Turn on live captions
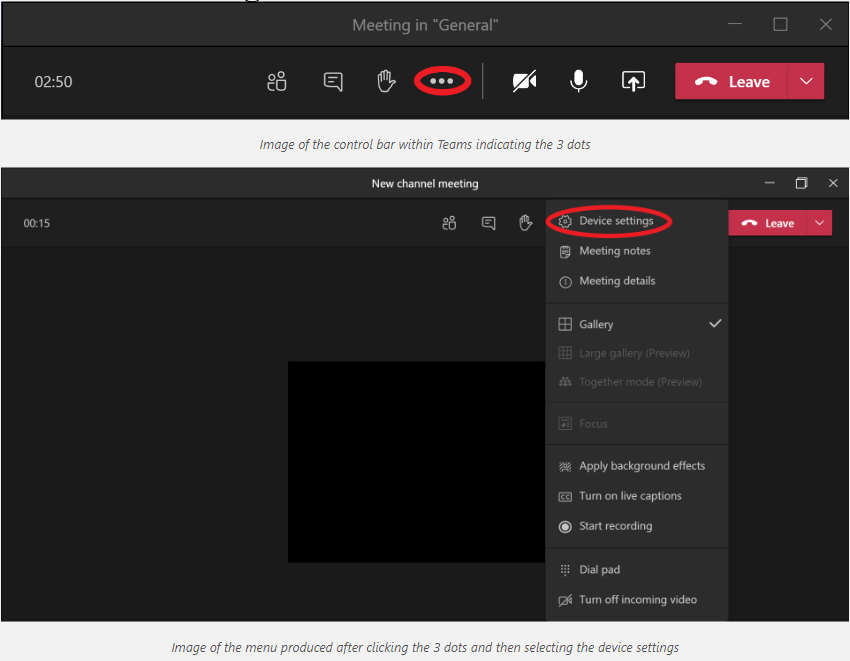This screenshot has height=661, width=850. 636,496
